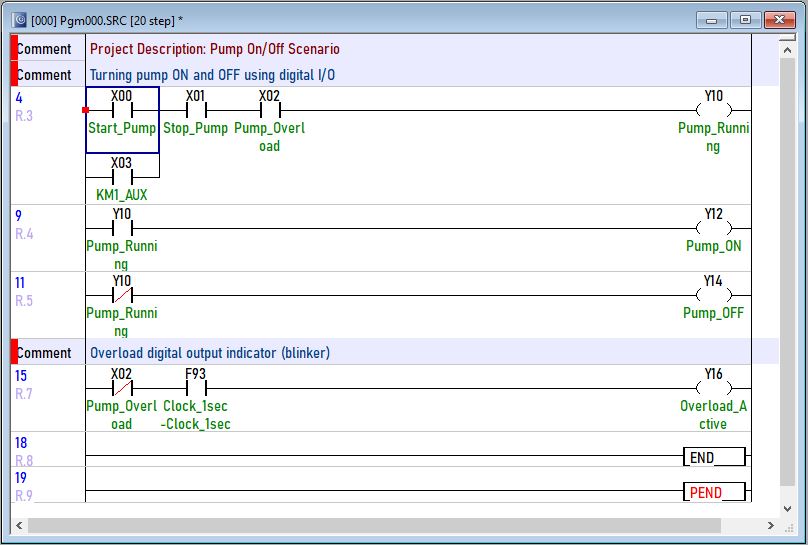This screenshot has height=545, width=808.
Task: Select the Y12 Pump_ON output coil
Action: pyautogui.click(x=714, y=228)
